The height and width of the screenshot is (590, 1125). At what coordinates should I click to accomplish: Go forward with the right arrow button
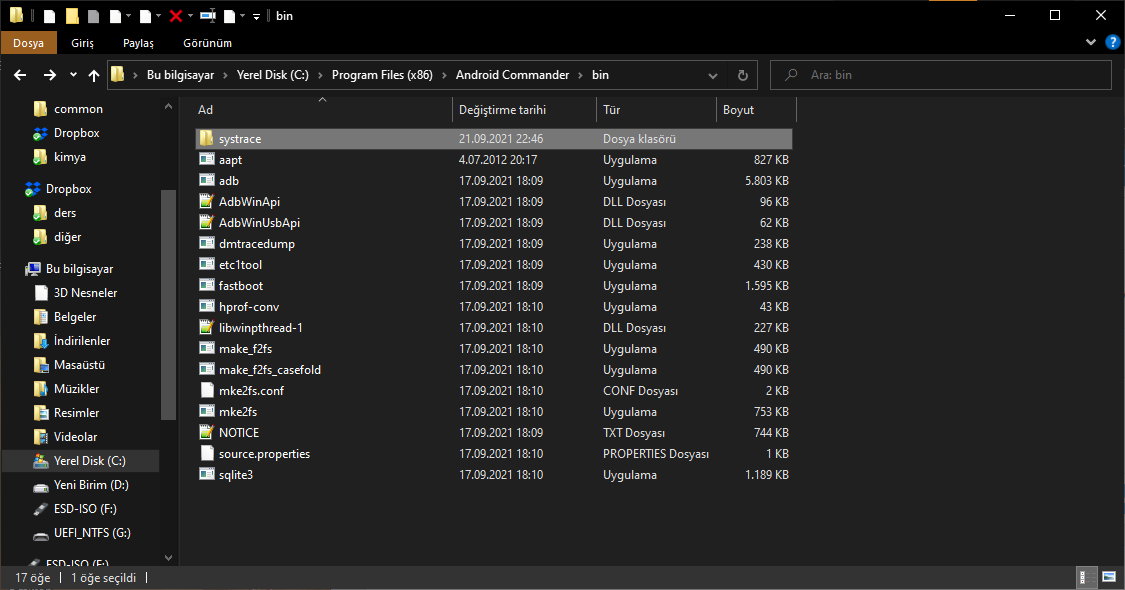tap(50, 75)
